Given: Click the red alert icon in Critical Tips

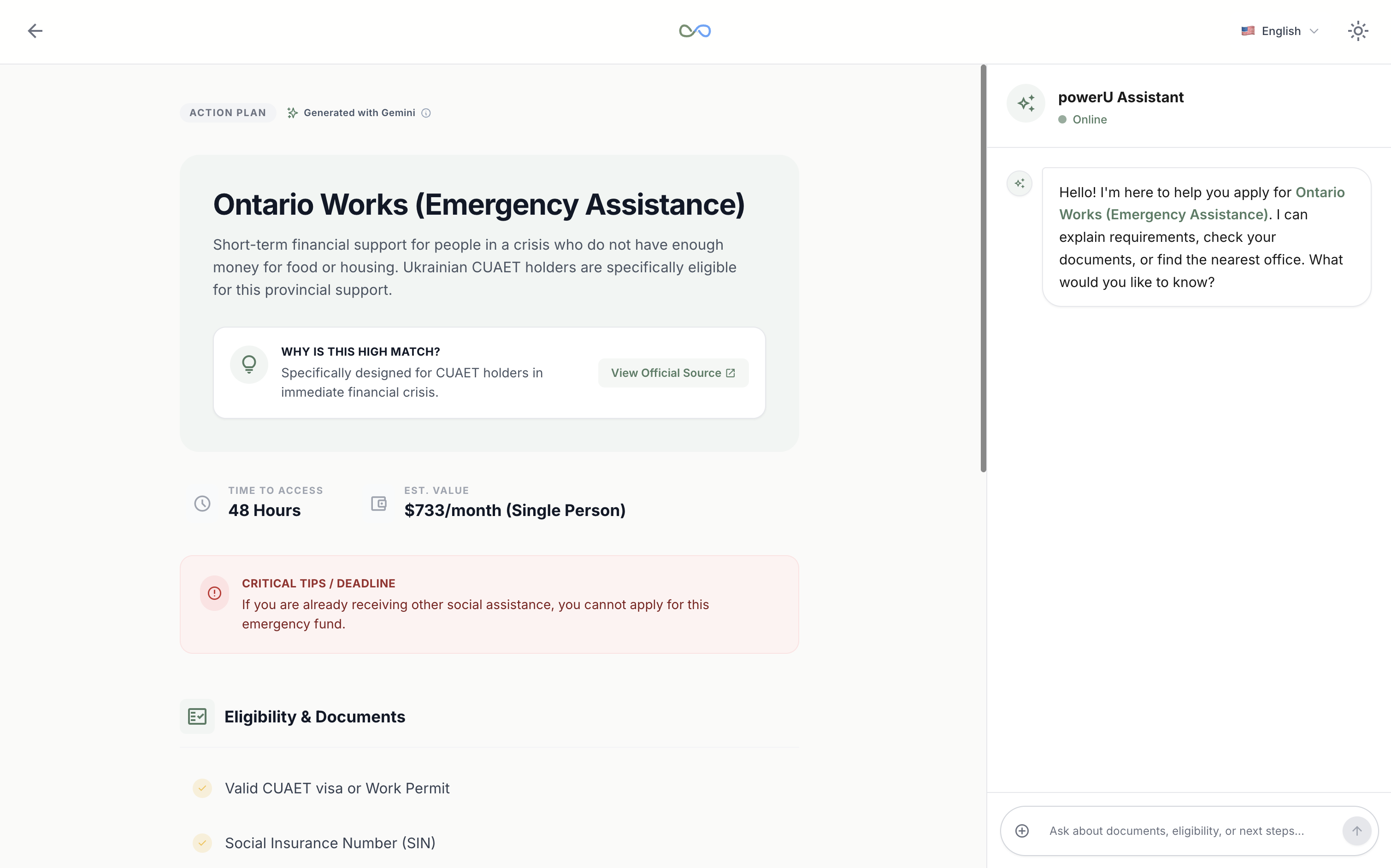Looking at the screenshot, I should pos(215,593).
